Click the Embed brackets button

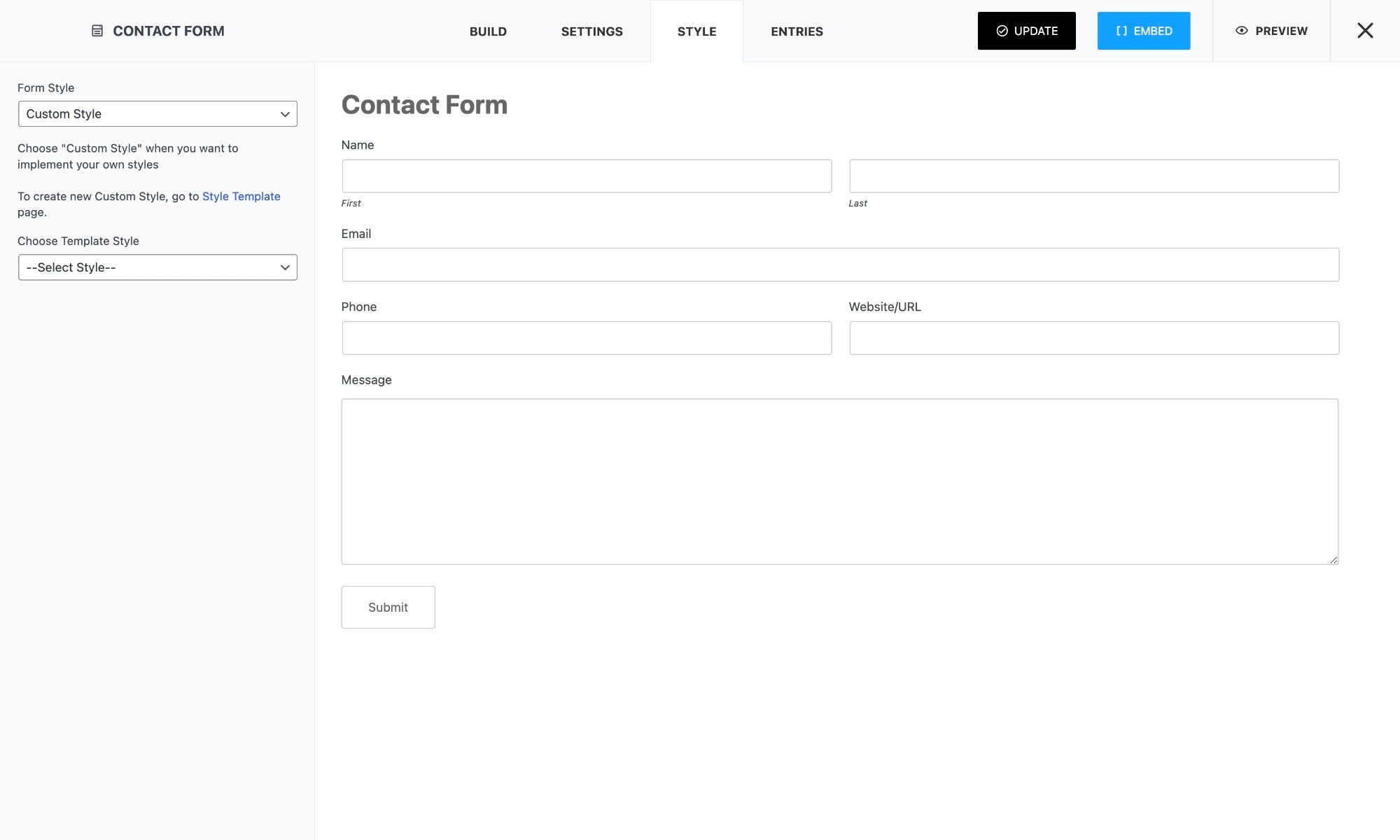point(1143,31)
